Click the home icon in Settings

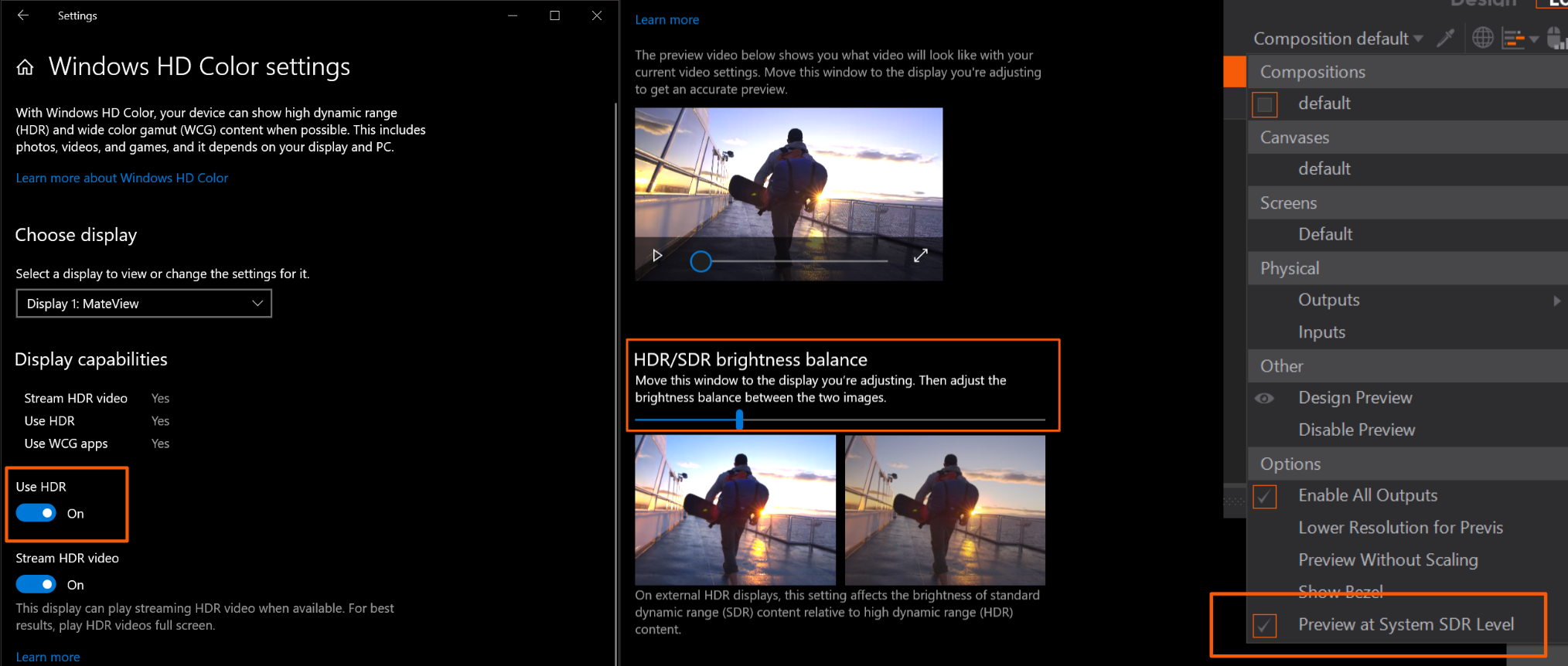pyautogui.click(x=26, y=68)
